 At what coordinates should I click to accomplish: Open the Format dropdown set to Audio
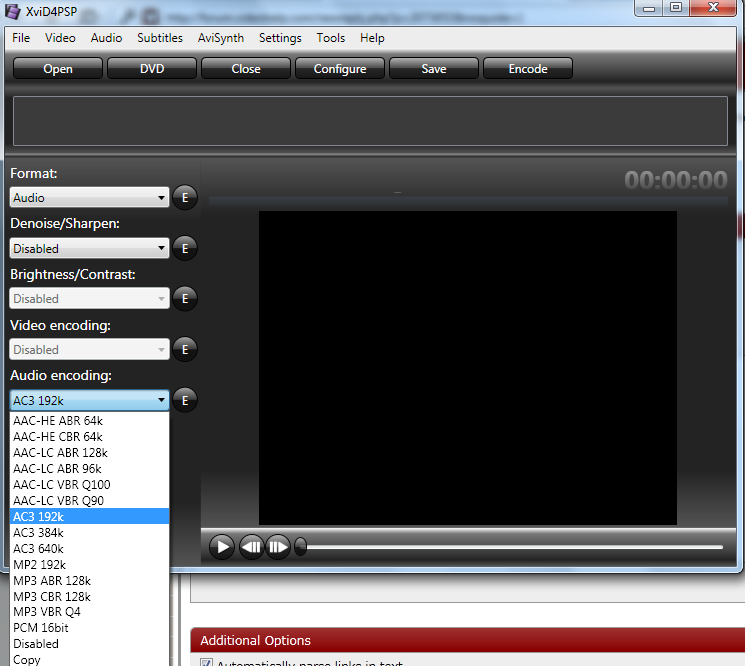tap(89, 197)
